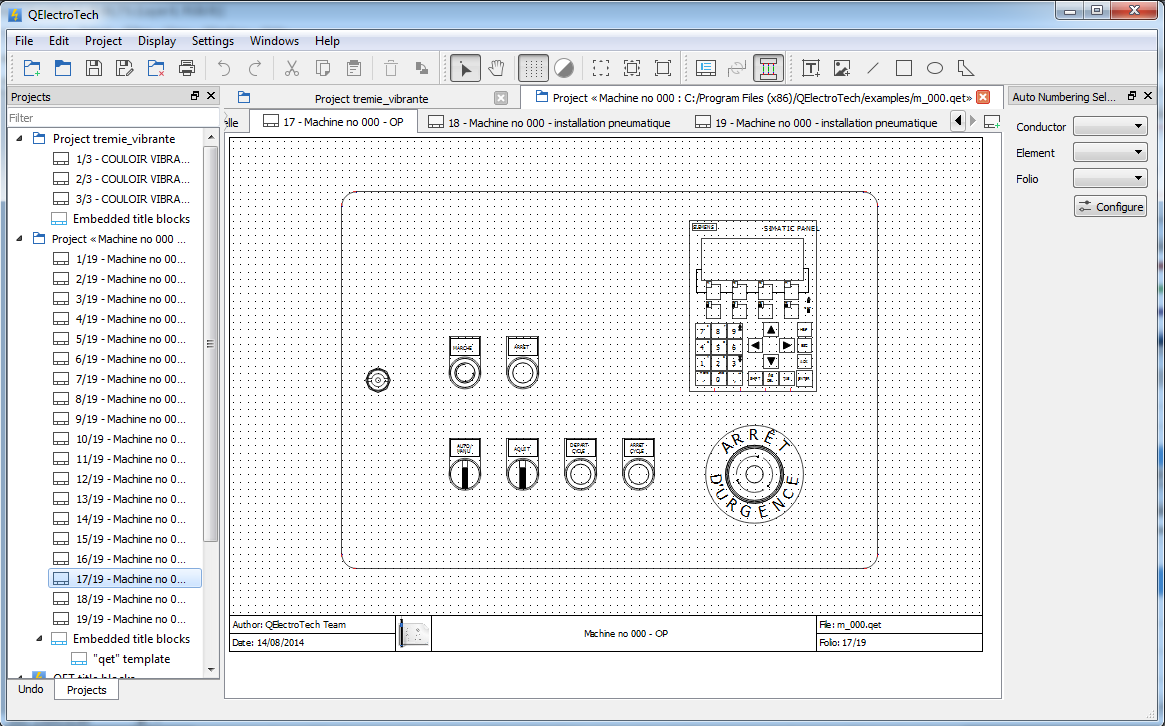Open the File menu

click(x=24, y=41)
